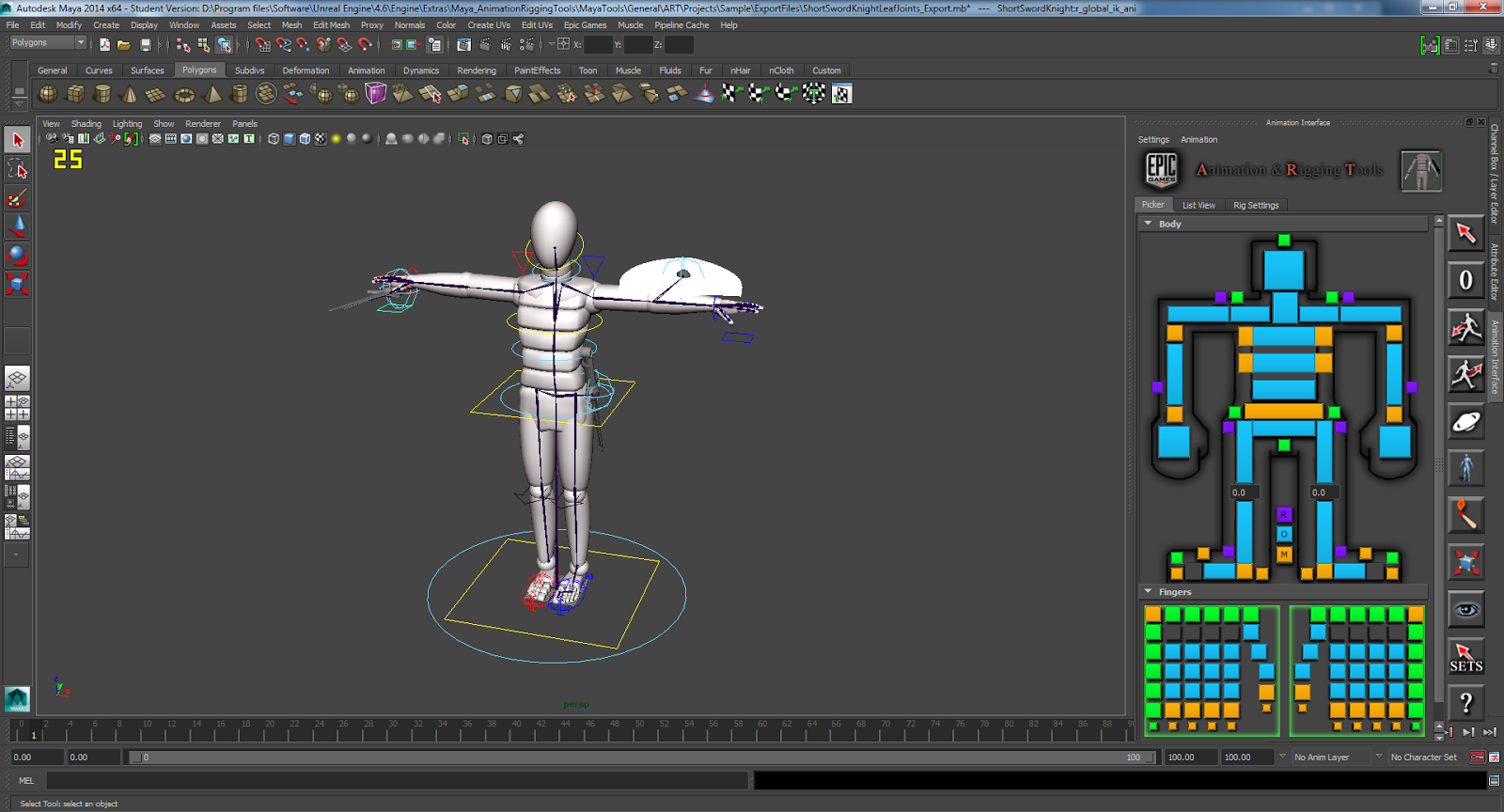Collapse the Body picker section
The image size is (1504, 812).
click(x=1148, y=224)
